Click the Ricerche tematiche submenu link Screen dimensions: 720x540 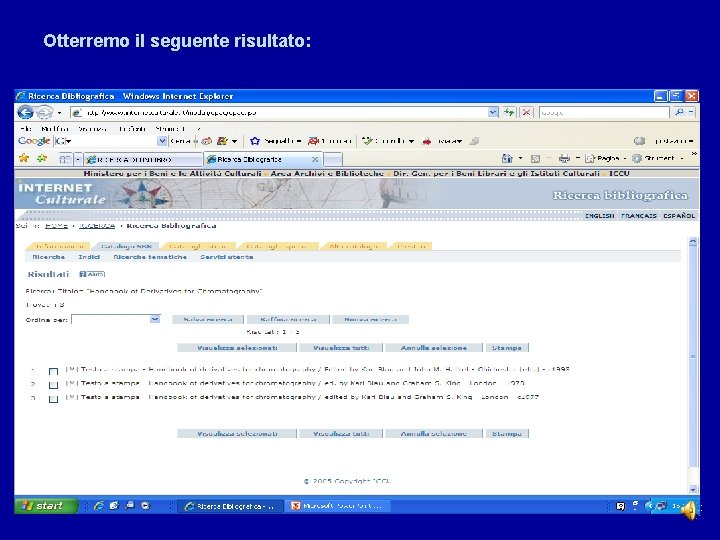tap(150, 257)
